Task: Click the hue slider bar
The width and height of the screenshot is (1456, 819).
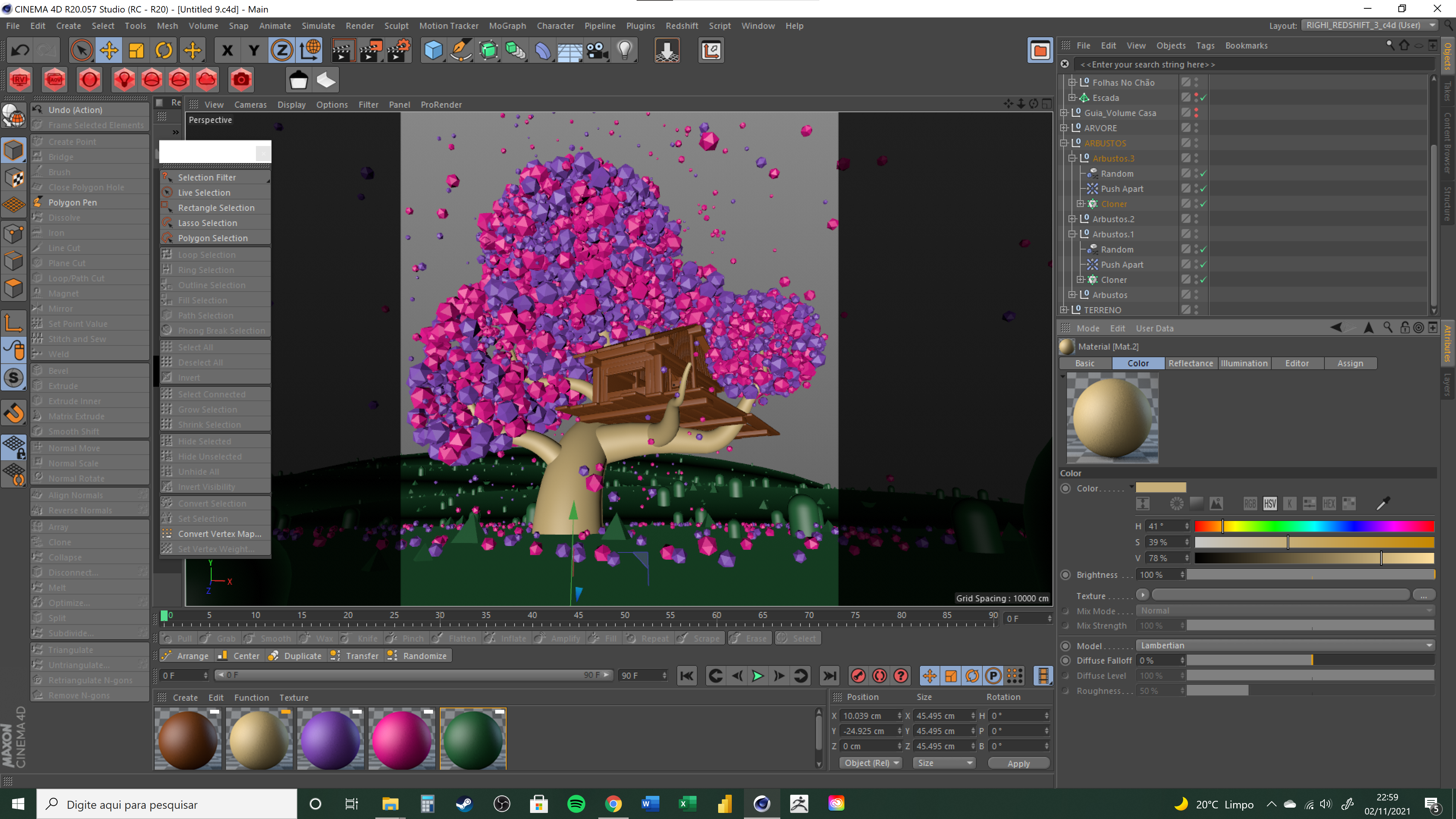Action: point(1314,526)
